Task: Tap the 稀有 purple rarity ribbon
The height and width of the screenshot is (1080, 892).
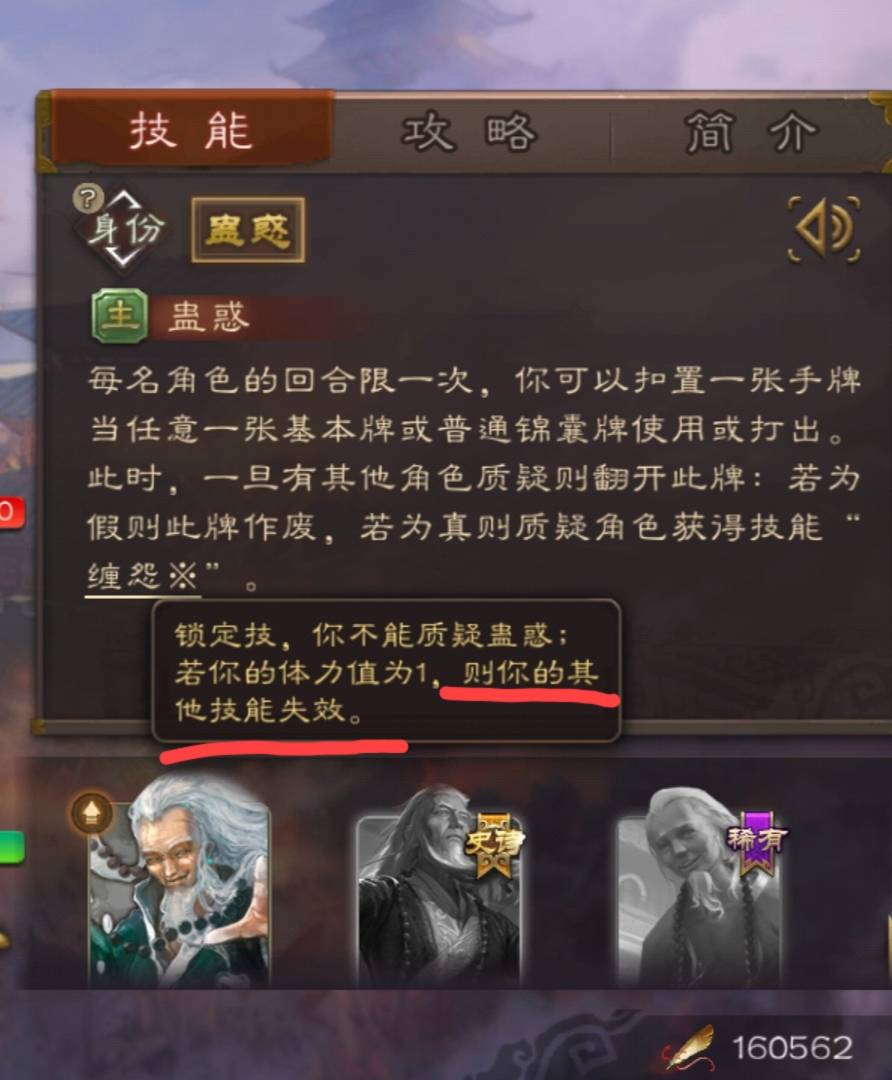Action: pyautogui.click(x=757, y=841)
